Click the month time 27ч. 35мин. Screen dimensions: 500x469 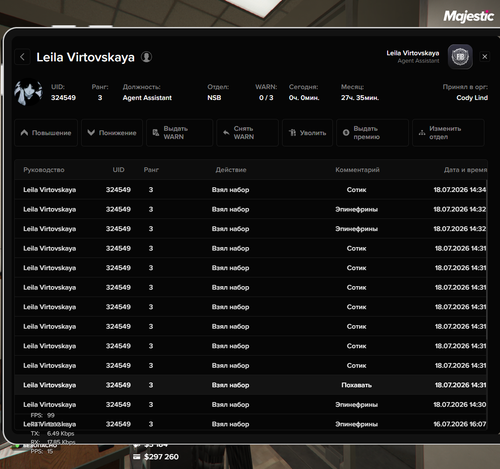[x=360, y=98]
